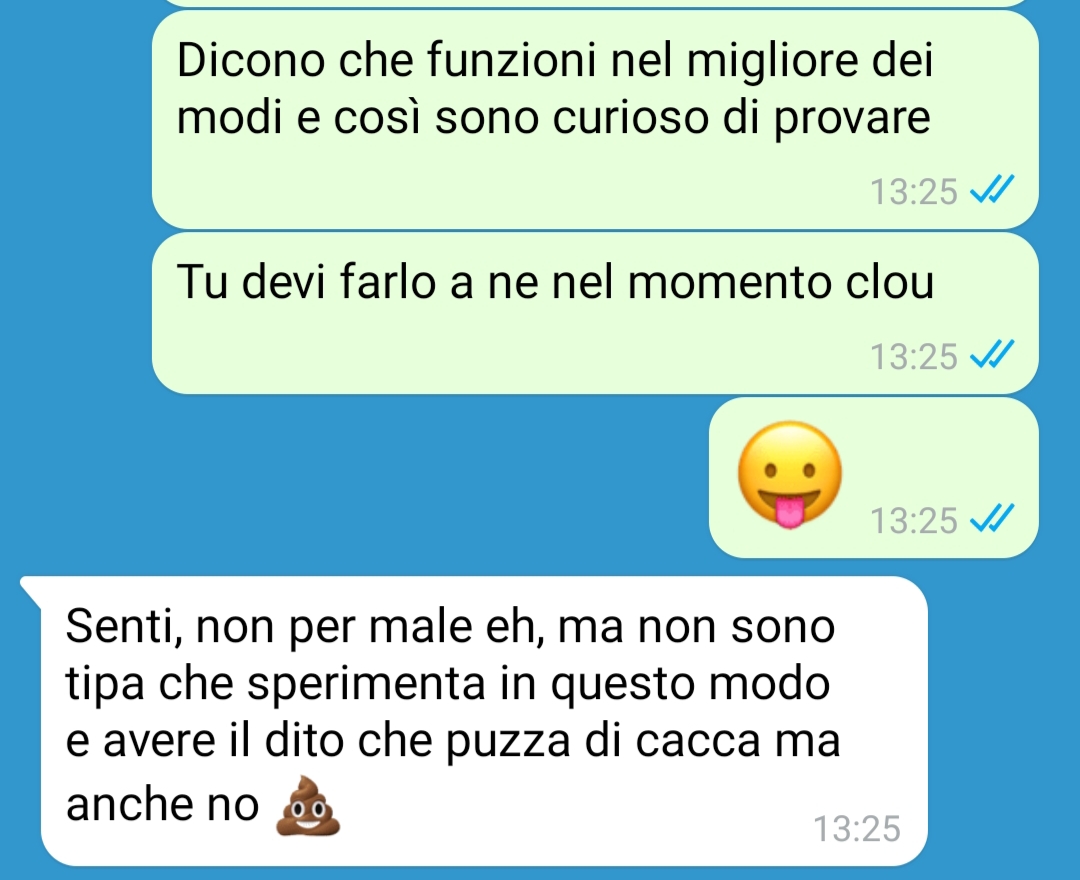Tap the 13:25 timestamp of first sent message
This screenshot has width=1080, height=880.
click(913, 191)
